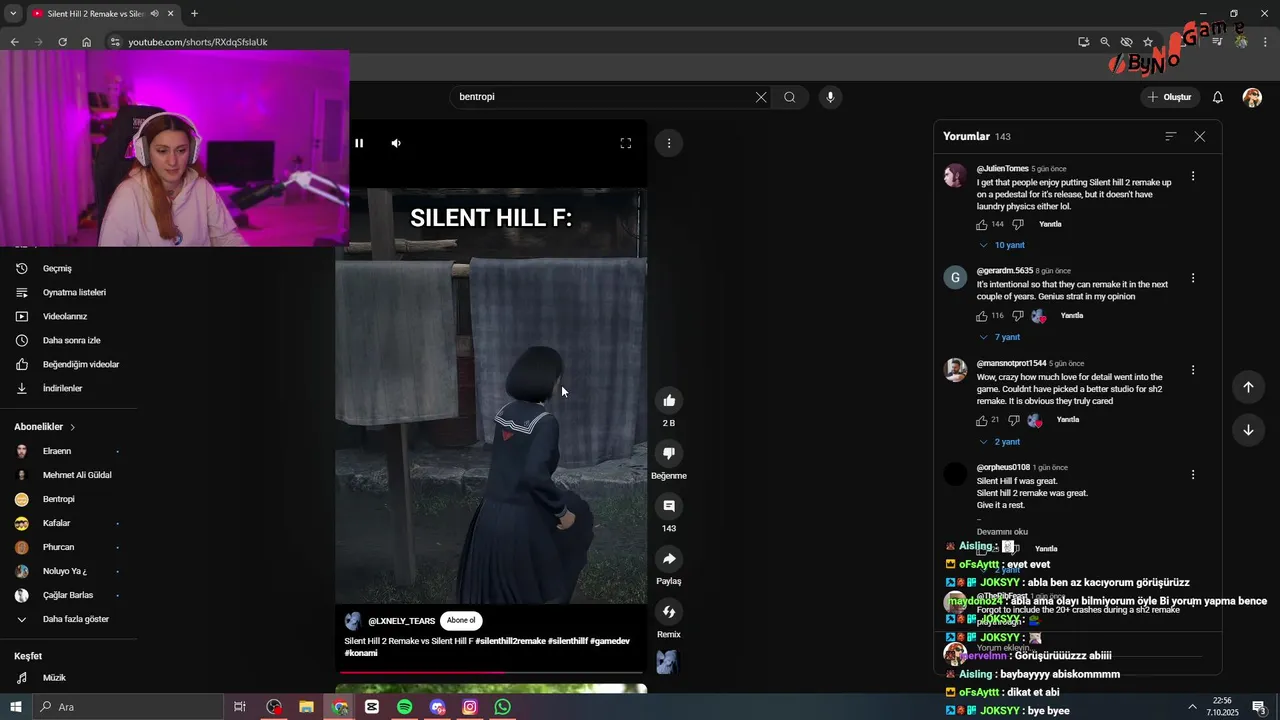Screen dimensions: 1280x720
Task: Open a new Chrome tab
Action: coord(194,14)
